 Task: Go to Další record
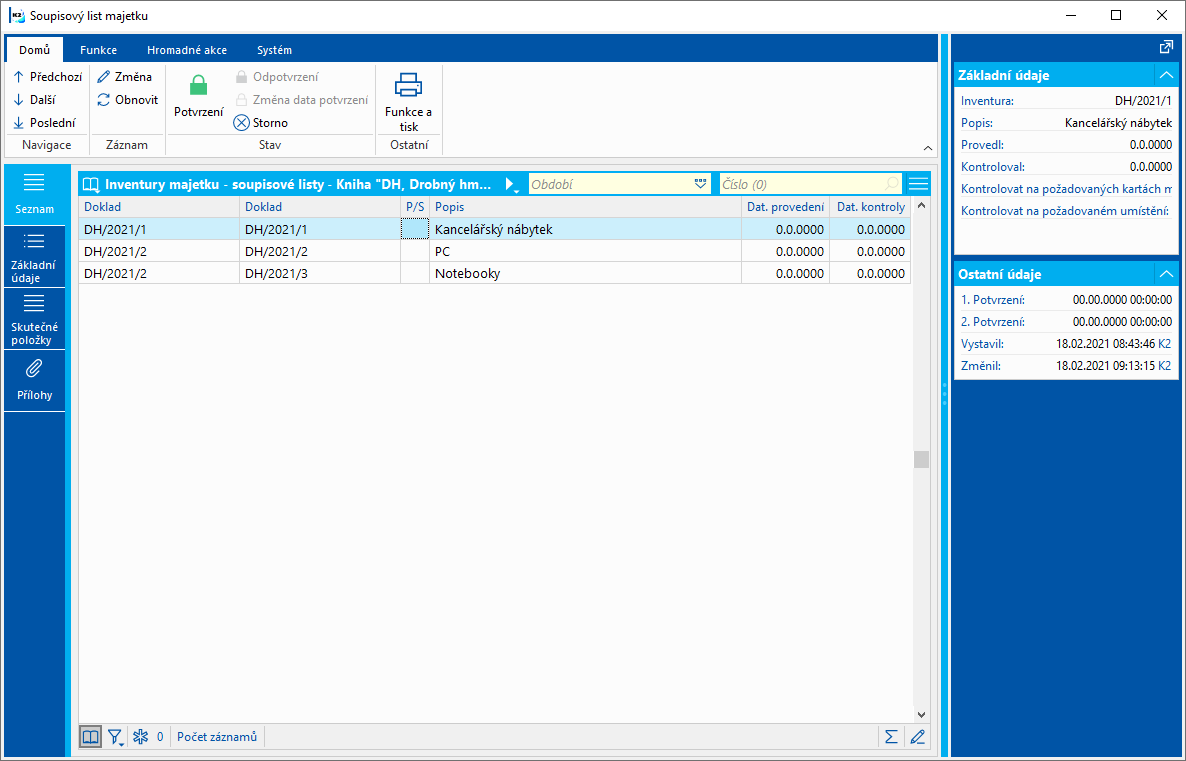(35, 100)
